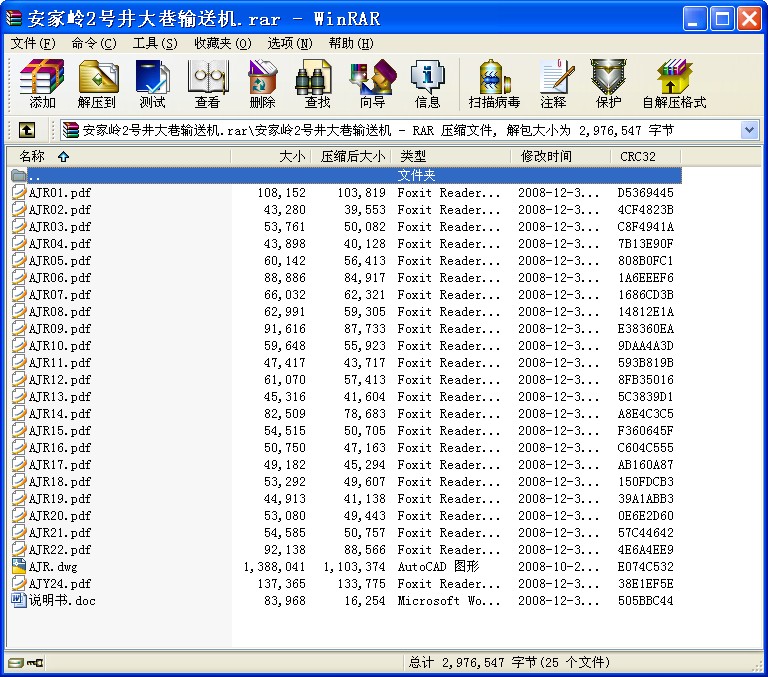Open the 工具(S) menu
Viewport: 768px width, 677px height.
point(155,44)
